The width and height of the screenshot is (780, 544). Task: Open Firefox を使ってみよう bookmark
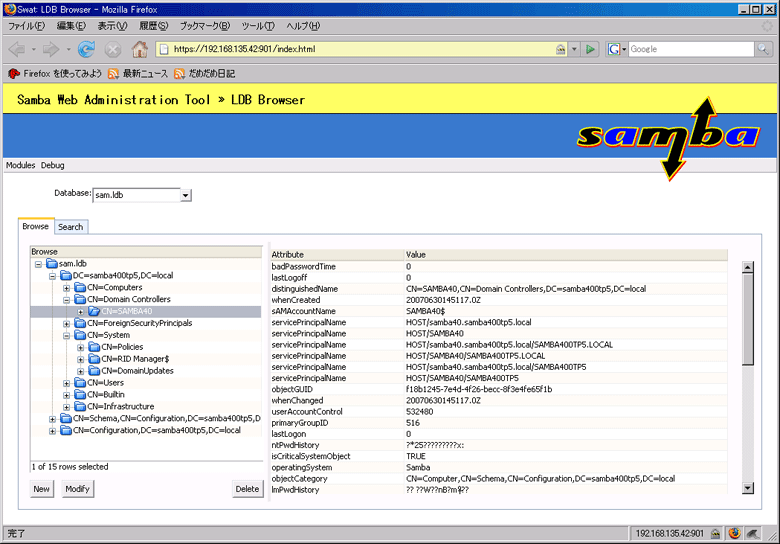pyautogui.click(x=55, y=74)
